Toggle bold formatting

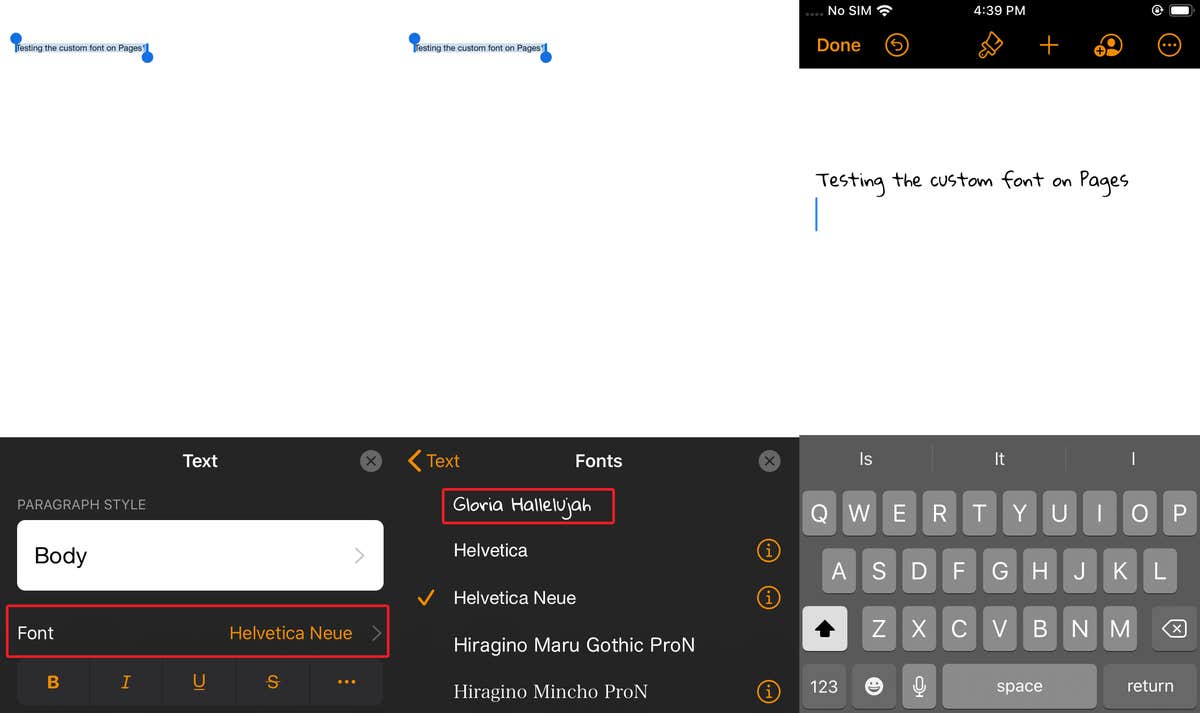[52, 681]
